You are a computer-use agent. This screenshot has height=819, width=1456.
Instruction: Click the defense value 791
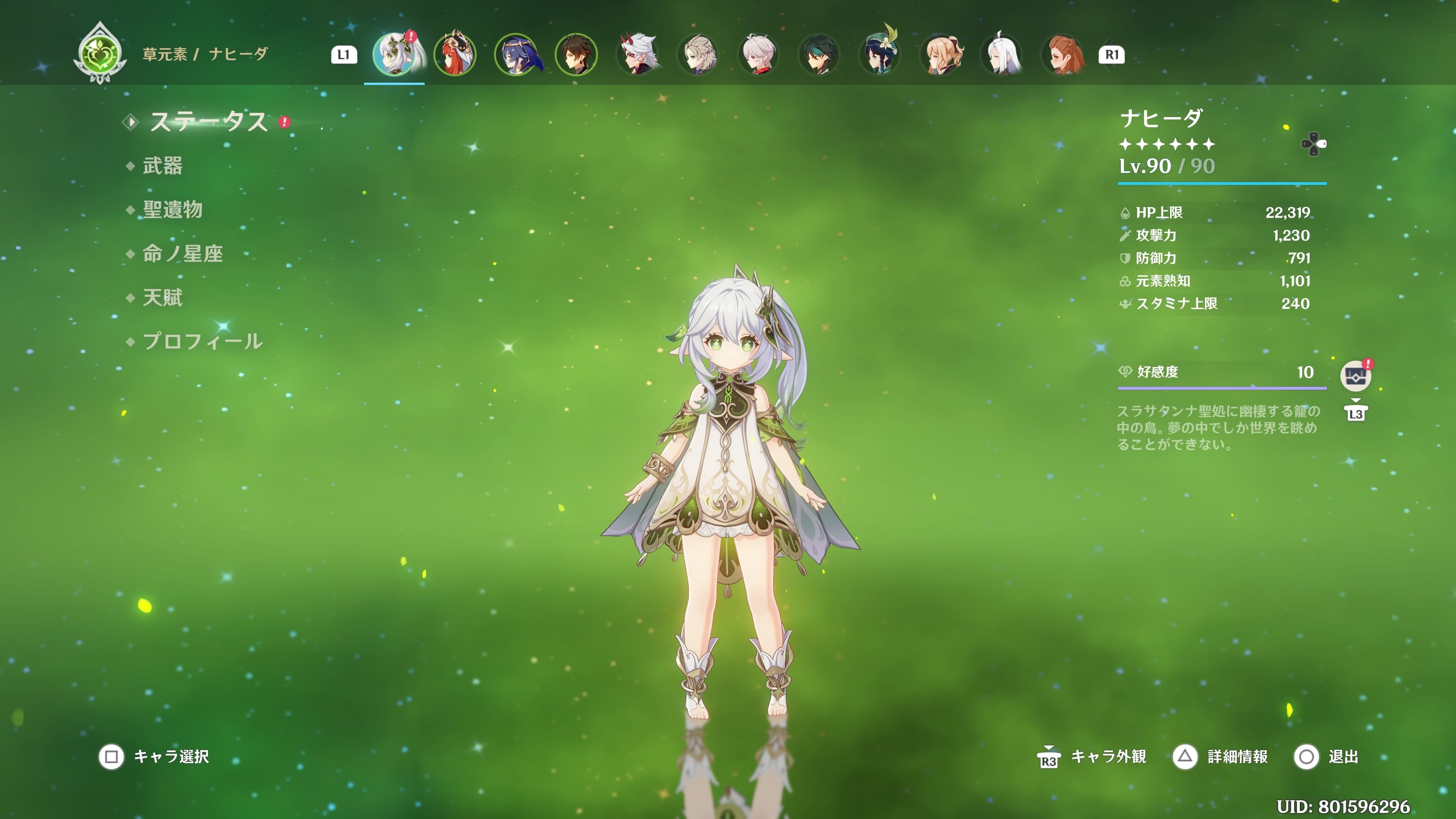[x=1299, y=258]
